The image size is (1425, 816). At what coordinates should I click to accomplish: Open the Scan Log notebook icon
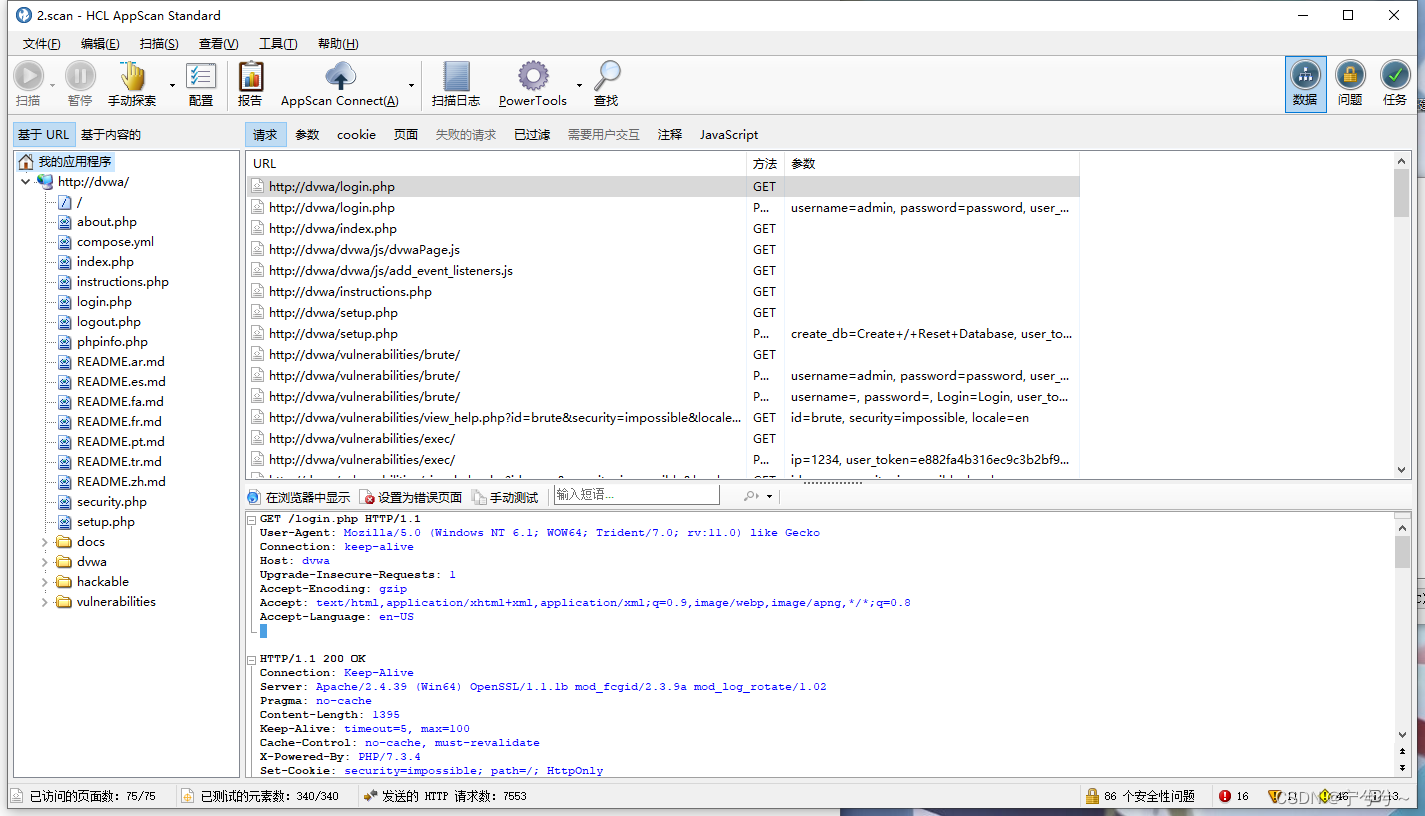[x=456, y=76]
